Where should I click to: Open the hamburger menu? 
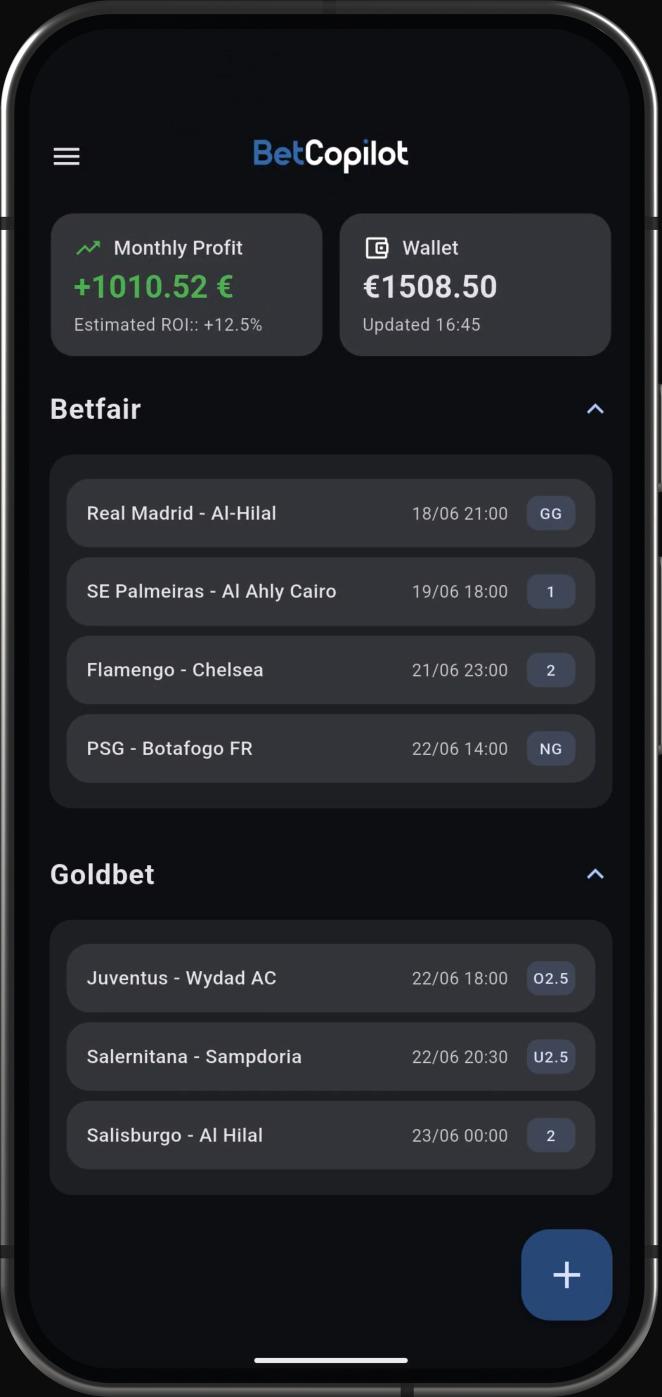point(66,156)
